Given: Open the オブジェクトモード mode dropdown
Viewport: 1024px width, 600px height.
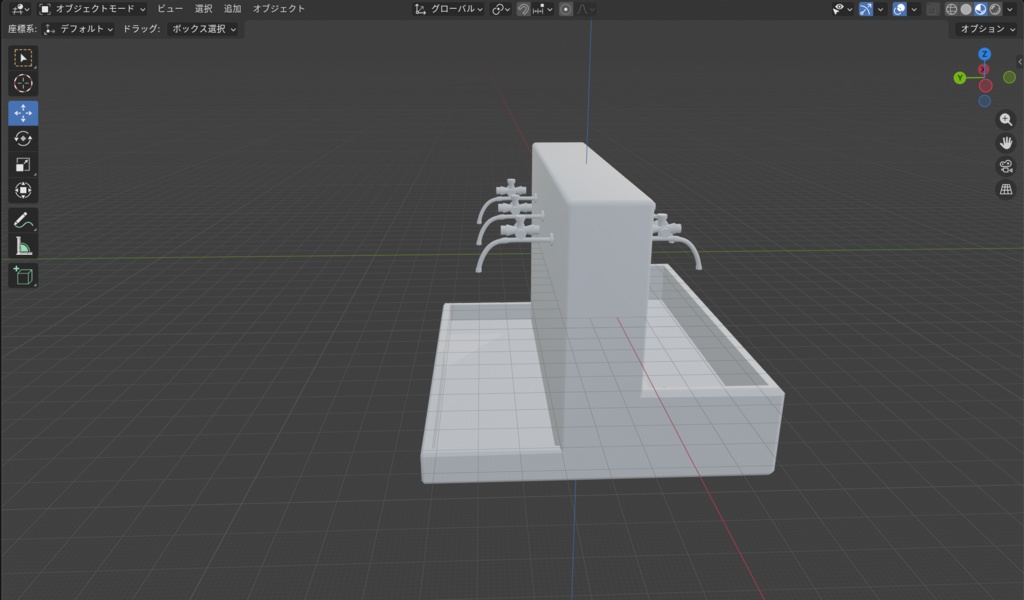Looking at the screenshot, I should pos(92,9).
